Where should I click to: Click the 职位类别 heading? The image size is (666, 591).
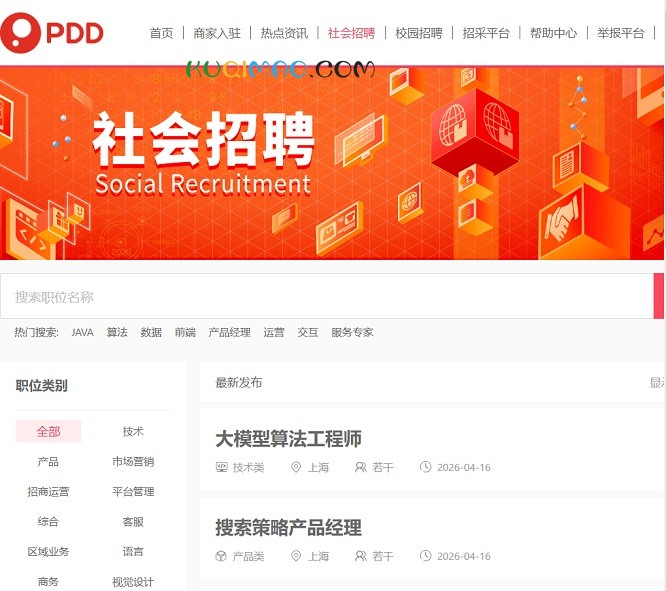click(x=42, y=386)
